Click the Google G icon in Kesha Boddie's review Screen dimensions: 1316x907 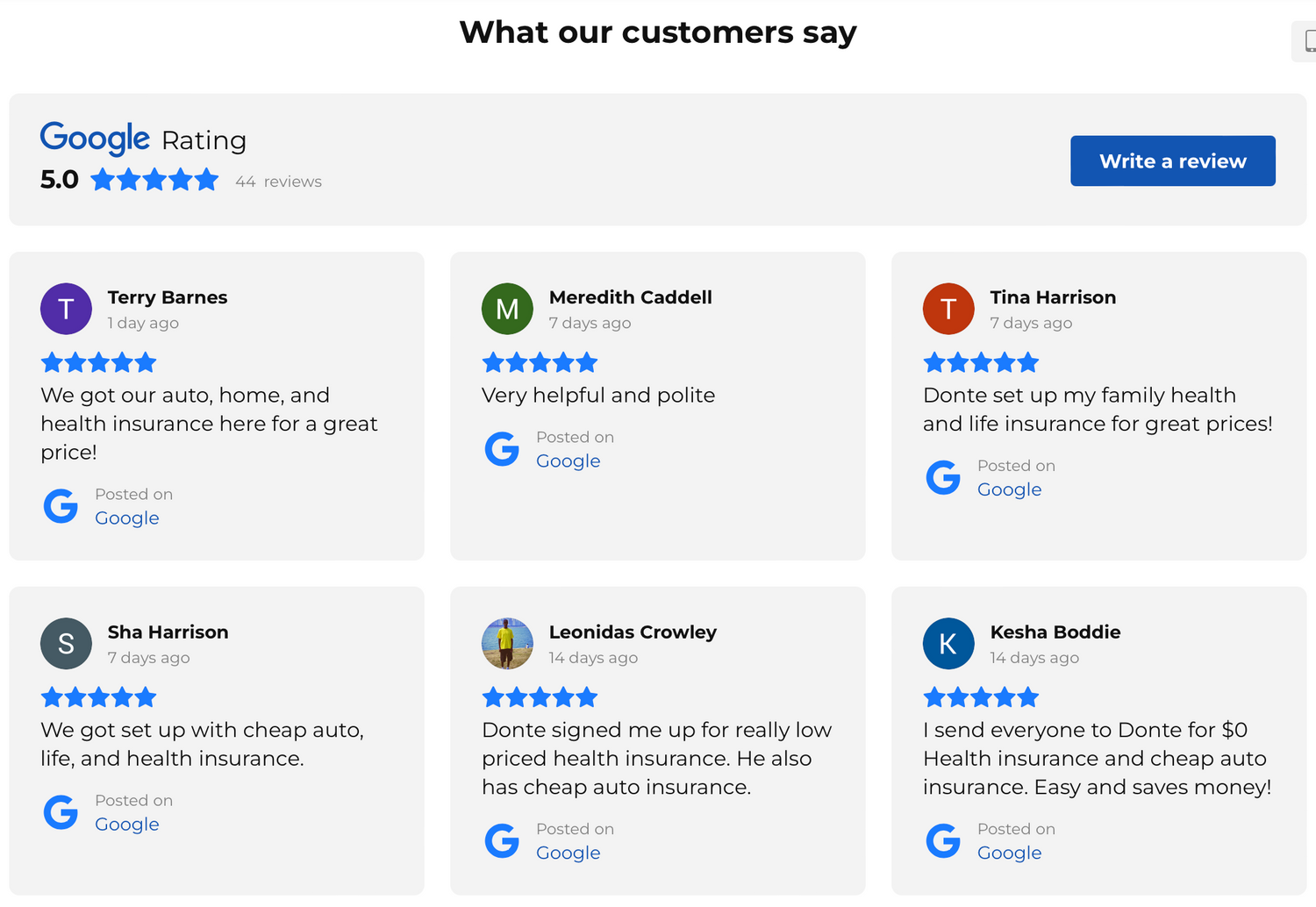(943, 841)
